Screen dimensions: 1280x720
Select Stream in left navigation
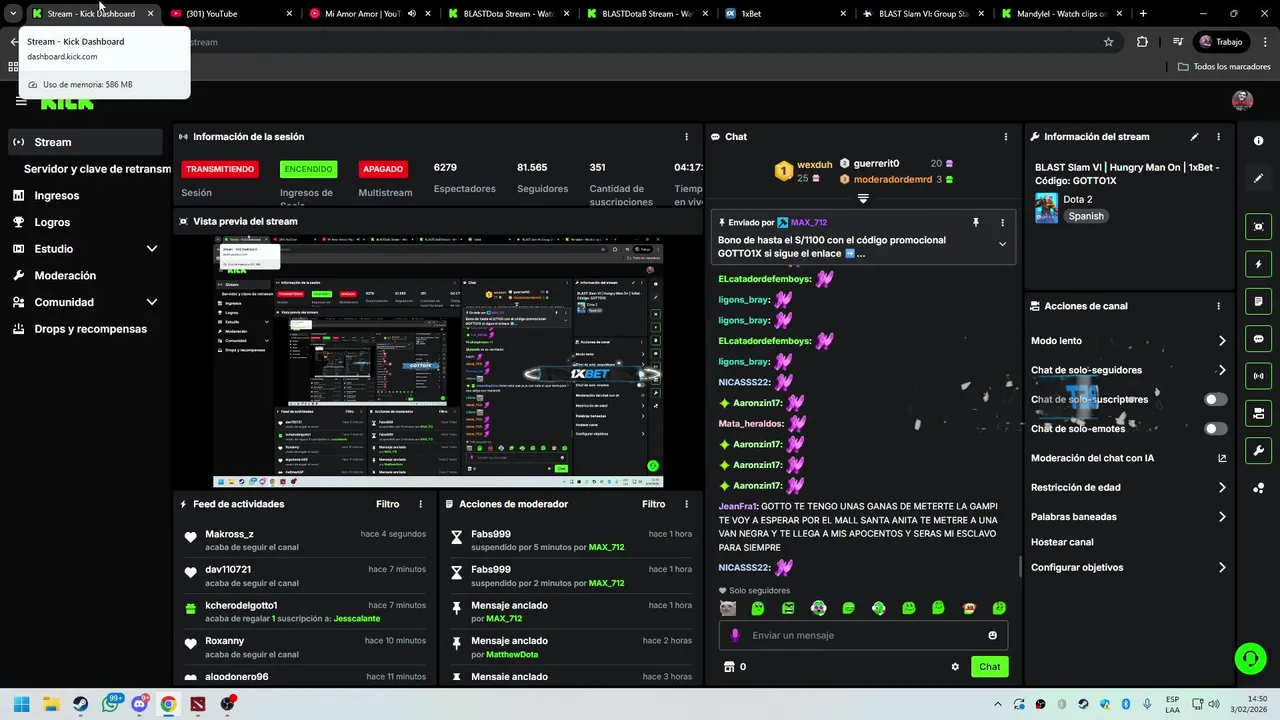85,142
